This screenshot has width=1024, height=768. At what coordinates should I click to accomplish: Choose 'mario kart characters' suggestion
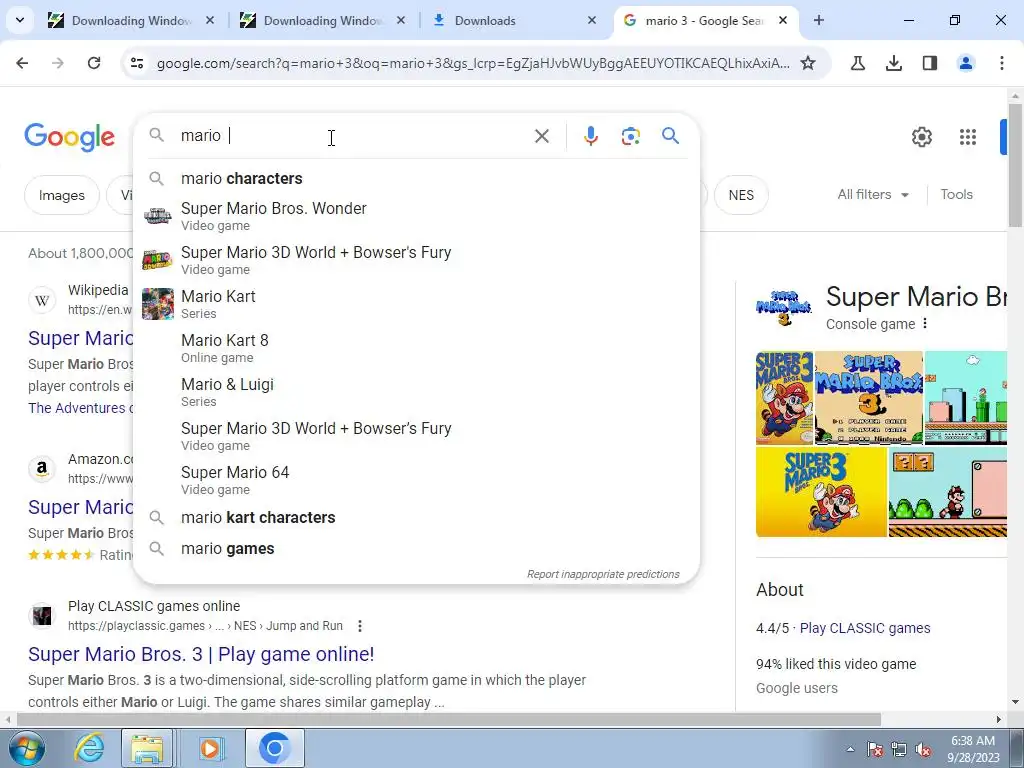click(x=416, y=517)
